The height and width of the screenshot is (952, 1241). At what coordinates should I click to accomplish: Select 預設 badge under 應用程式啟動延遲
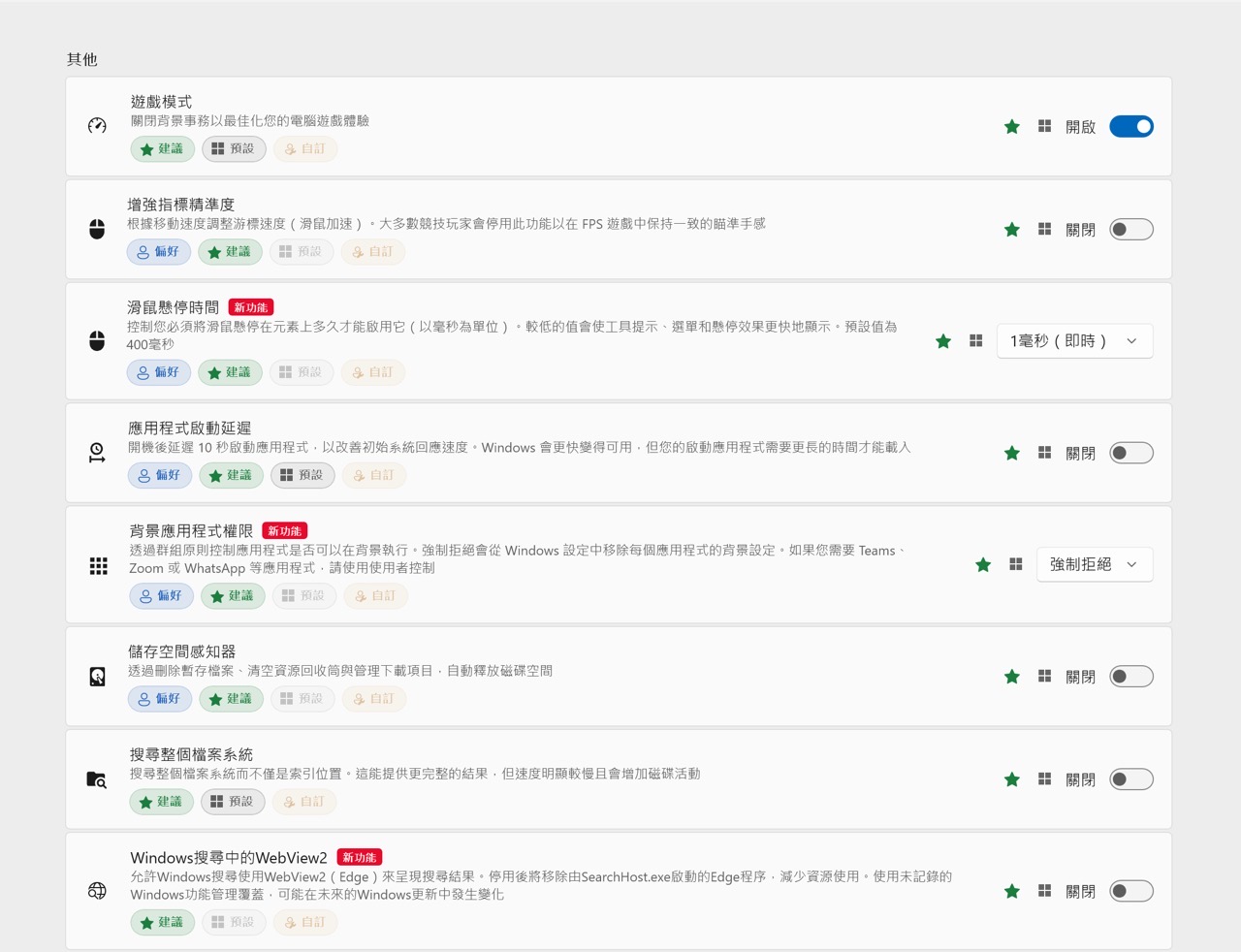302,475
